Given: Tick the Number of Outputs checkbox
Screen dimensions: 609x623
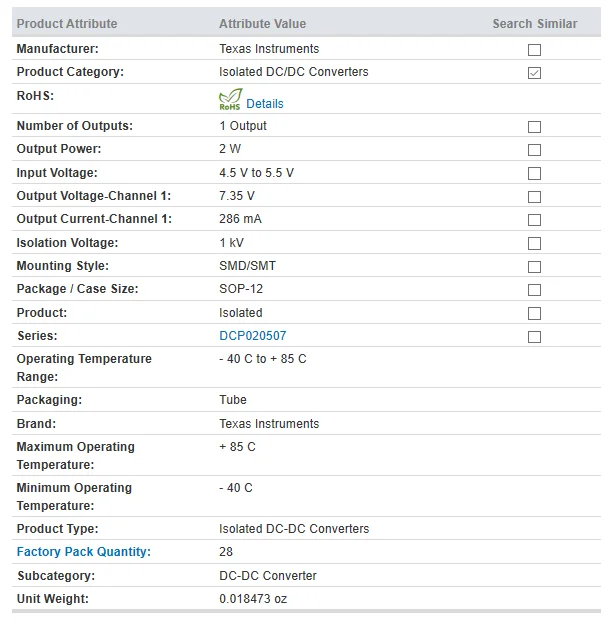Looking at the screenshot, I should click(x=534, y=127).
